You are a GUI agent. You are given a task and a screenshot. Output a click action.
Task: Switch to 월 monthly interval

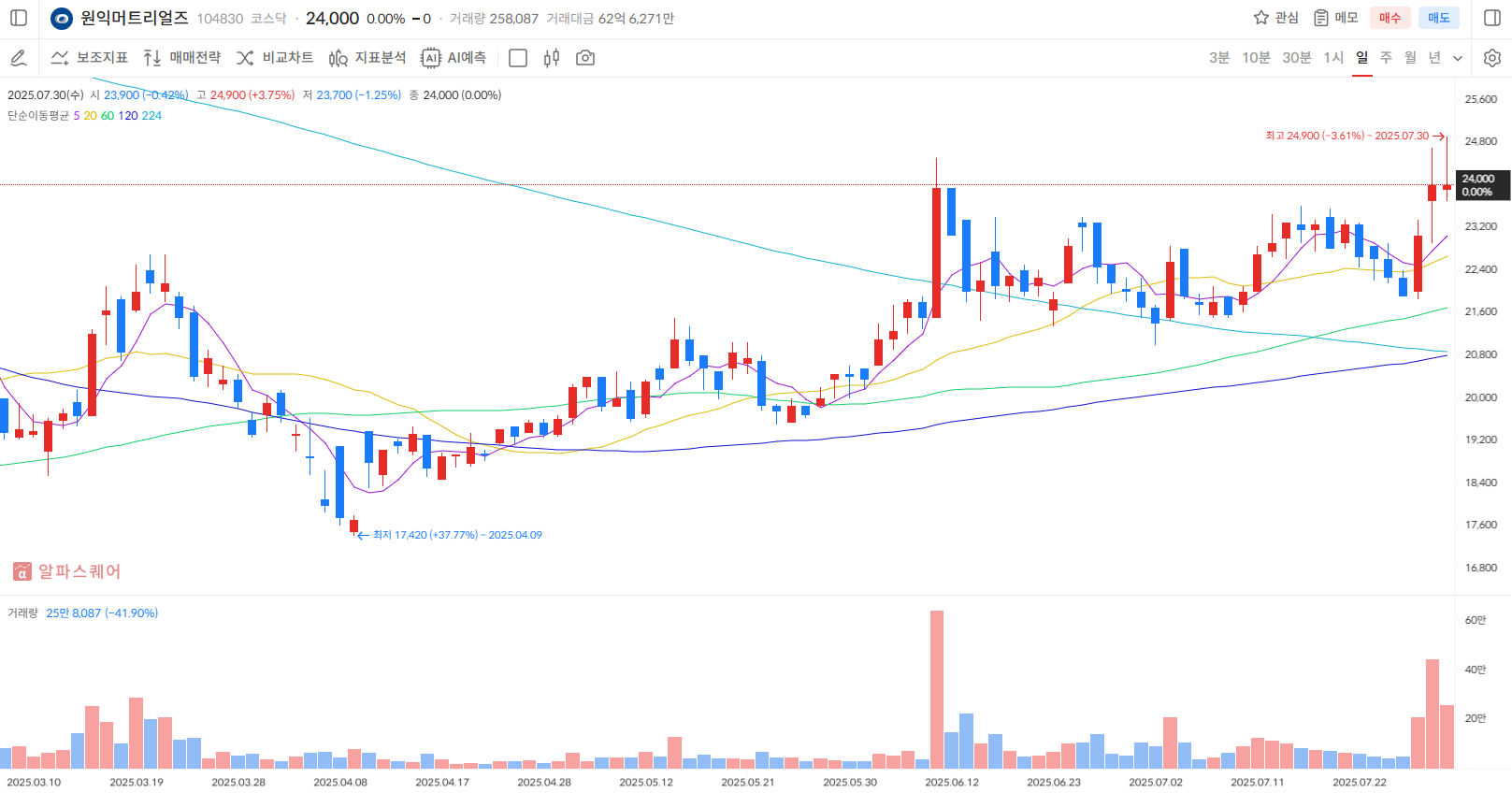[1410, 58]
